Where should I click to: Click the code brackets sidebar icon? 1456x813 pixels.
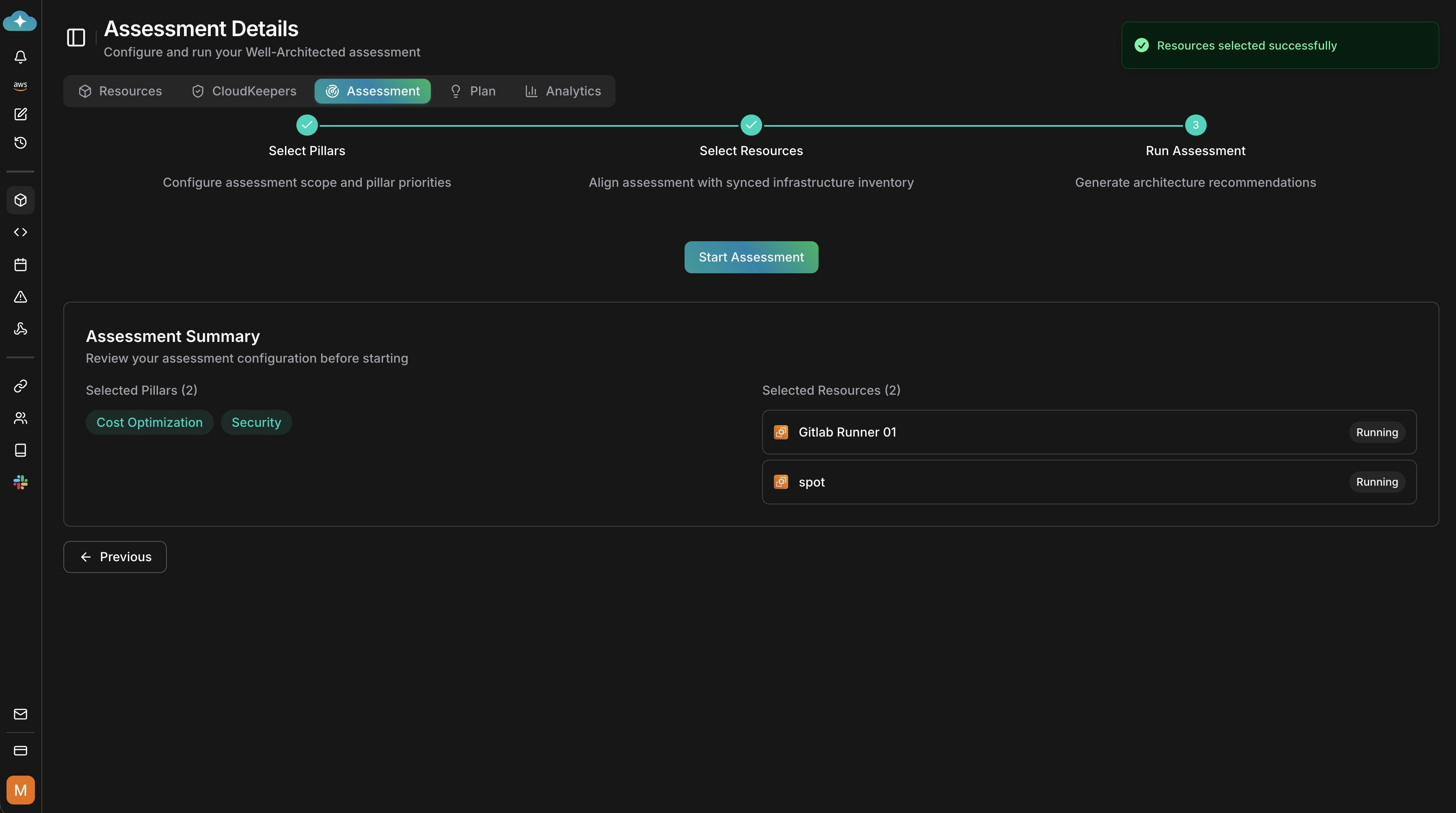click(x=20, y=232)
